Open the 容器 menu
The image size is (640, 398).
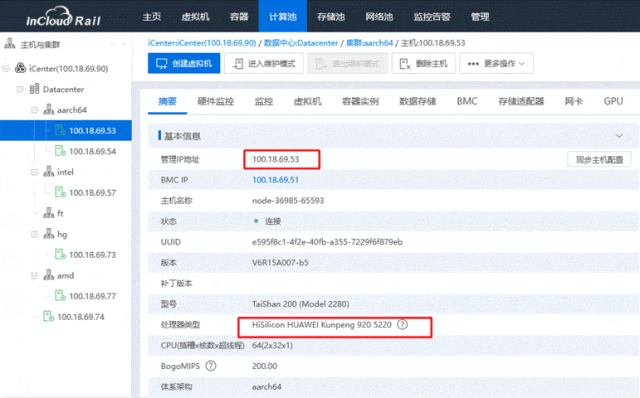tap(239, 17)
